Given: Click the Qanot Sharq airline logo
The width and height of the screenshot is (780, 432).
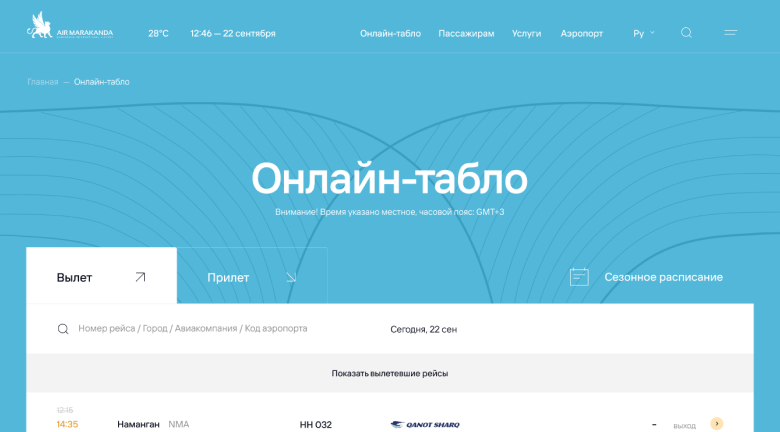Looking at the screenshot, I should coord(425,424).
